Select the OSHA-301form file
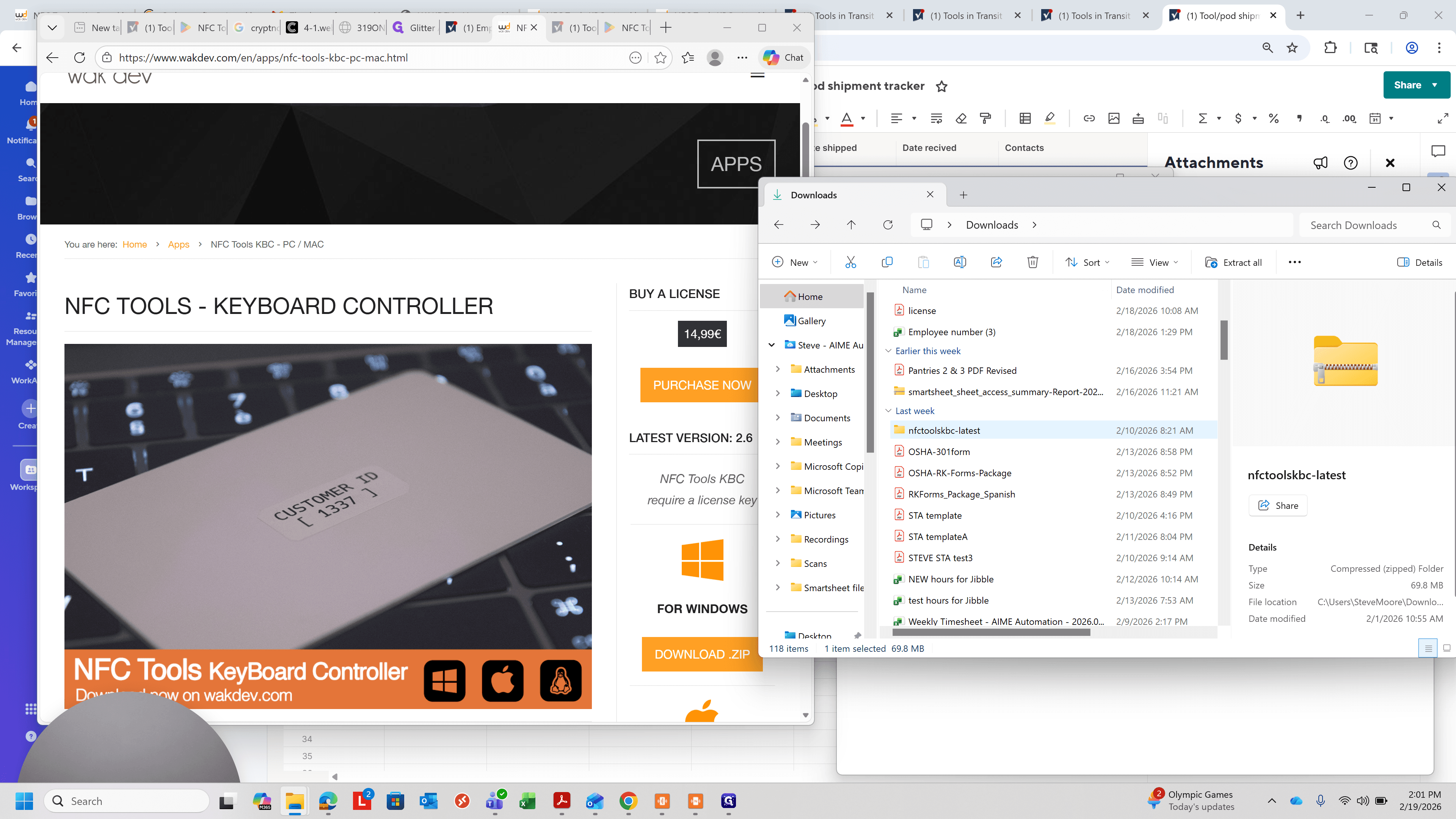The width and height of the screenshot is (1456, 819). click(1054, 452)
